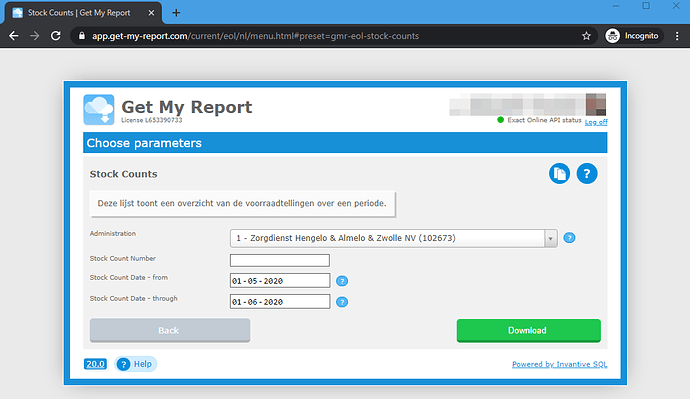Screen dimensions: 690x399
Task: Expand the Administration dropdown arrow
Action: coord(550,238)
